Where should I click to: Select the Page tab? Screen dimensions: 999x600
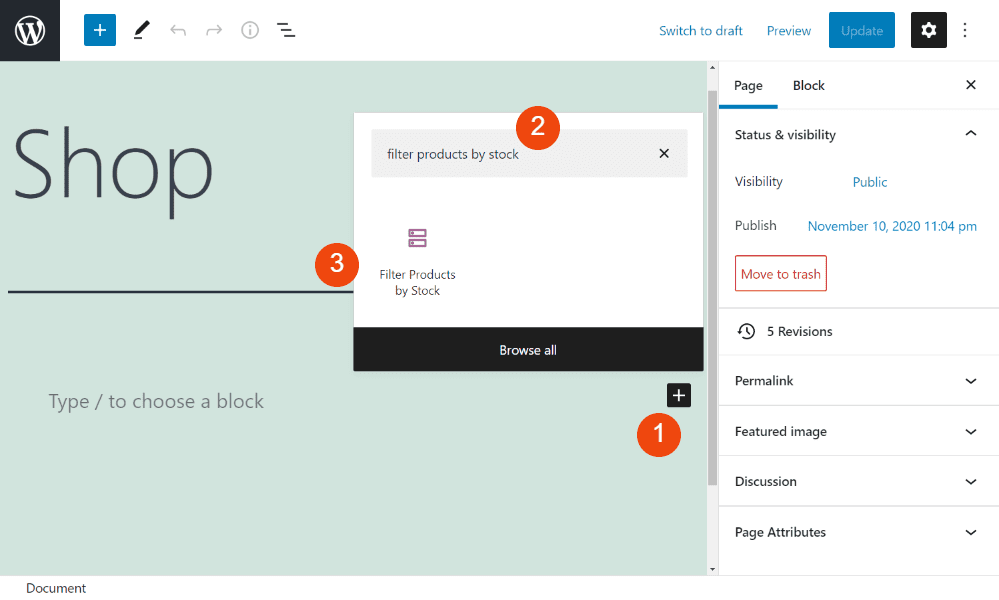click(748, 86)
